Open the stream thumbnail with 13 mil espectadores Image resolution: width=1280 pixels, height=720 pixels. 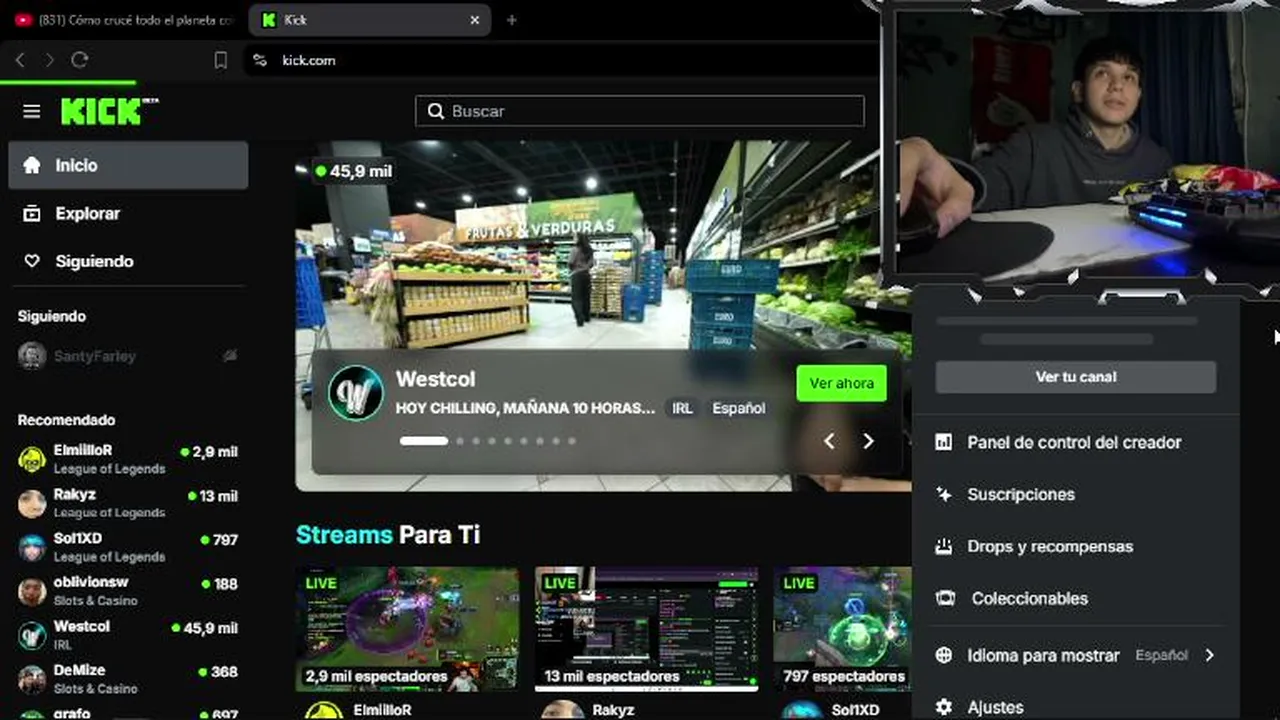[646, 629]
